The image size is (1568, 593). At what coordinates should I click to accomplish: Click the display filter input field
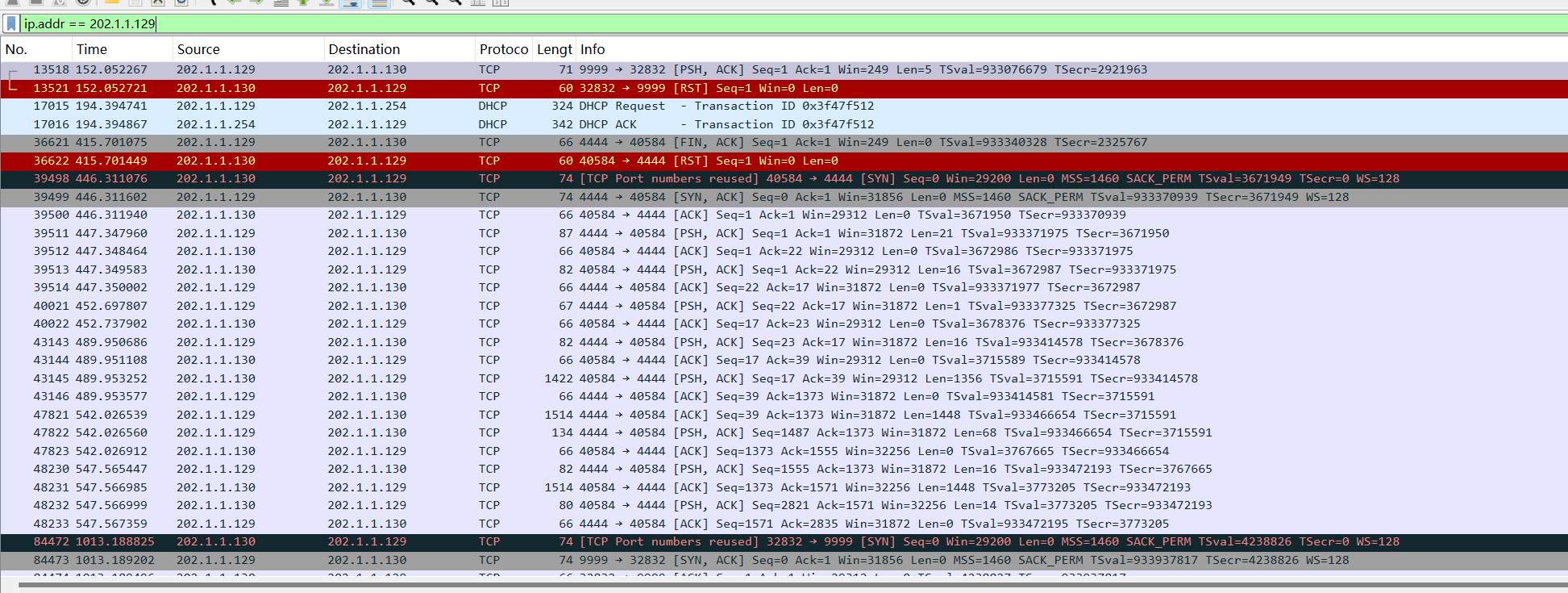coord(793,23)
